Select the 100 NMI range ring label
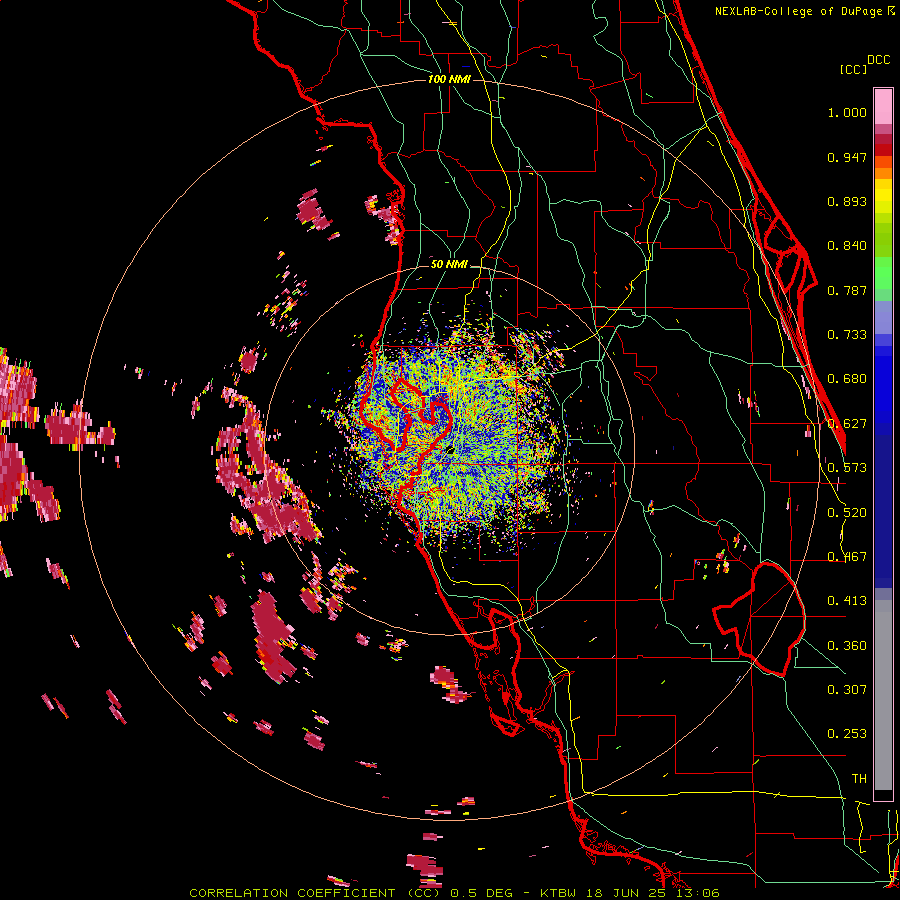The image size is (900, 900). point(449,79)
